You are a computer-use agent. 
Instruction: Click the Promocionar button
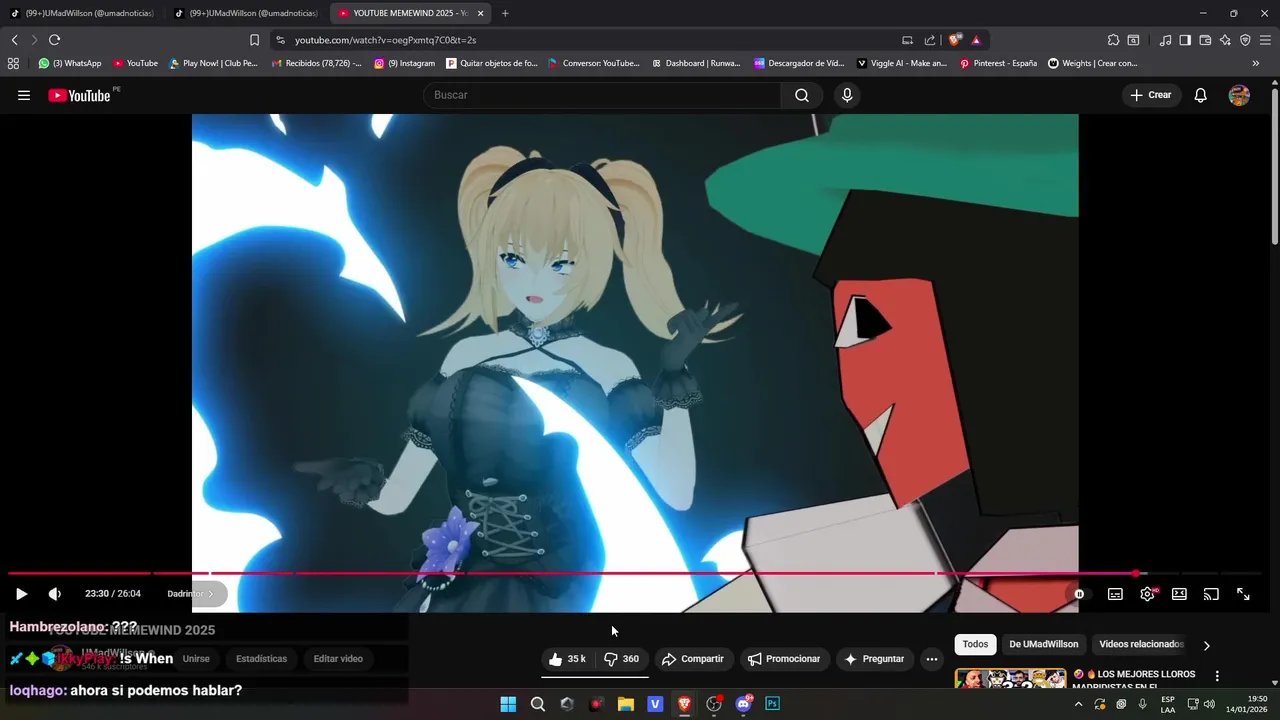tap(784, 659)
